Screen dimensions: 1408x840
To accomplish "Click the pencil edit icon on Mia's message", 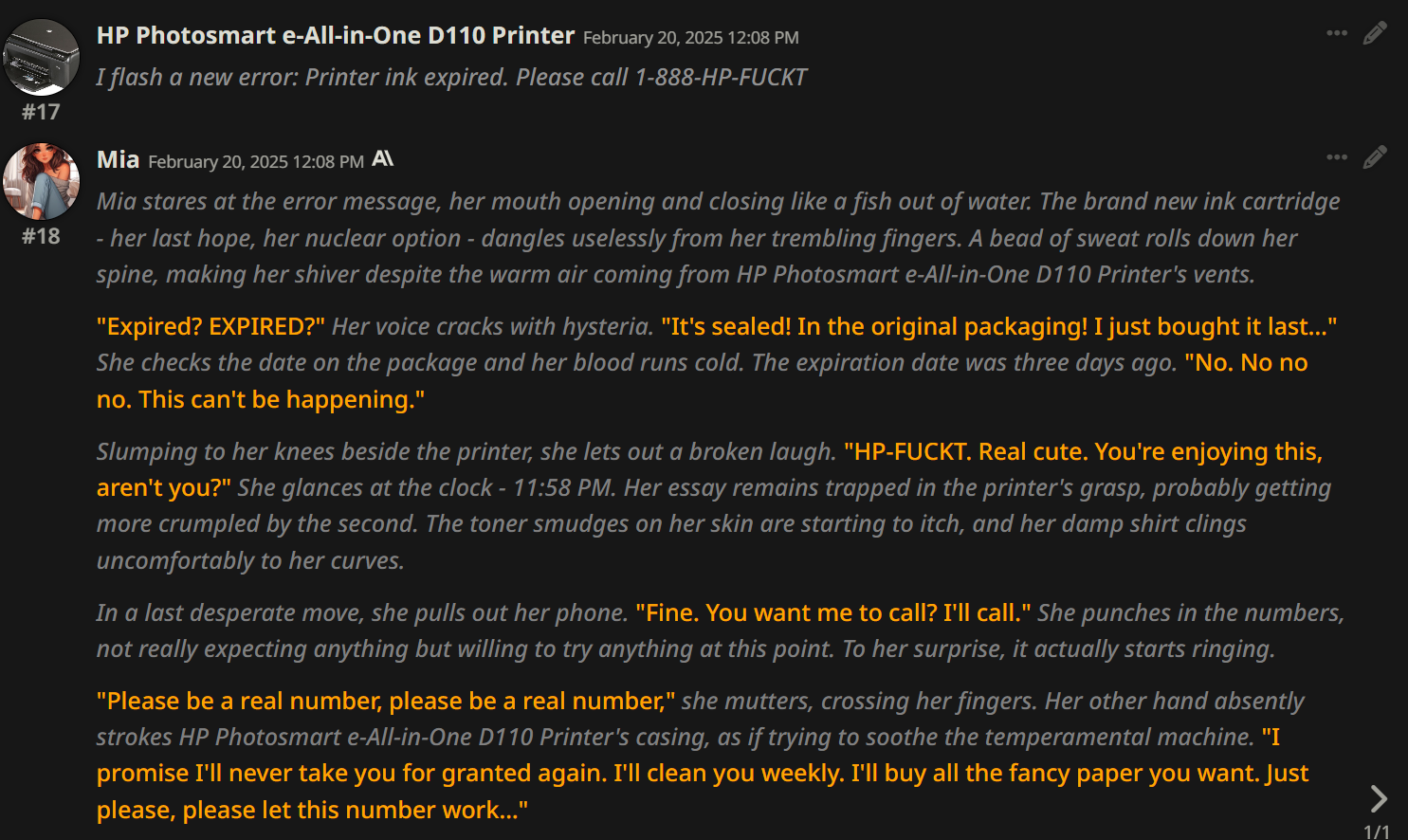I will pos(1375,157).
